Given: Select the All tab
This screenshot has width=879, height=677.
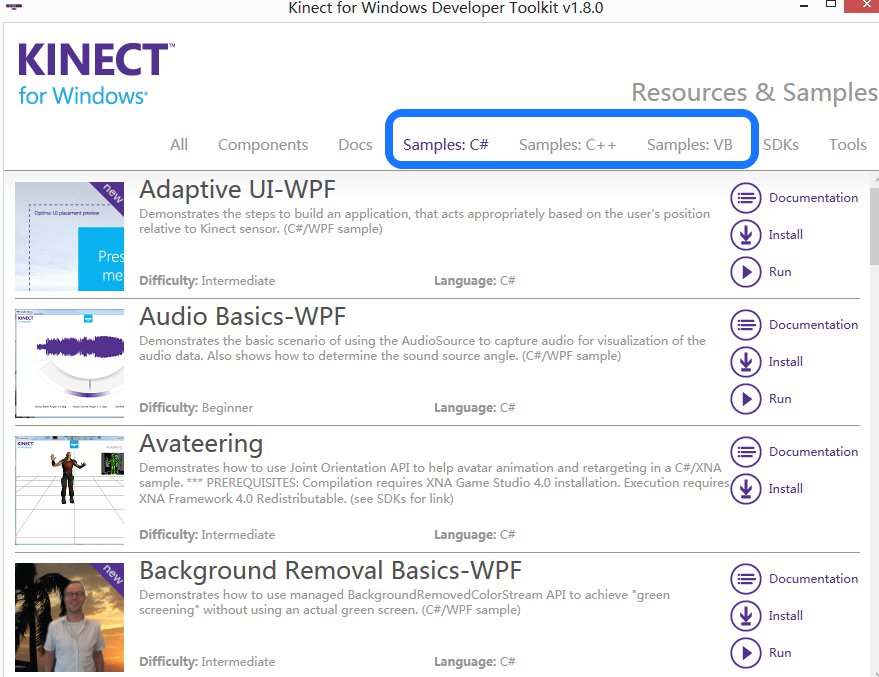Looking at the screenshot, I should [179, 145].
